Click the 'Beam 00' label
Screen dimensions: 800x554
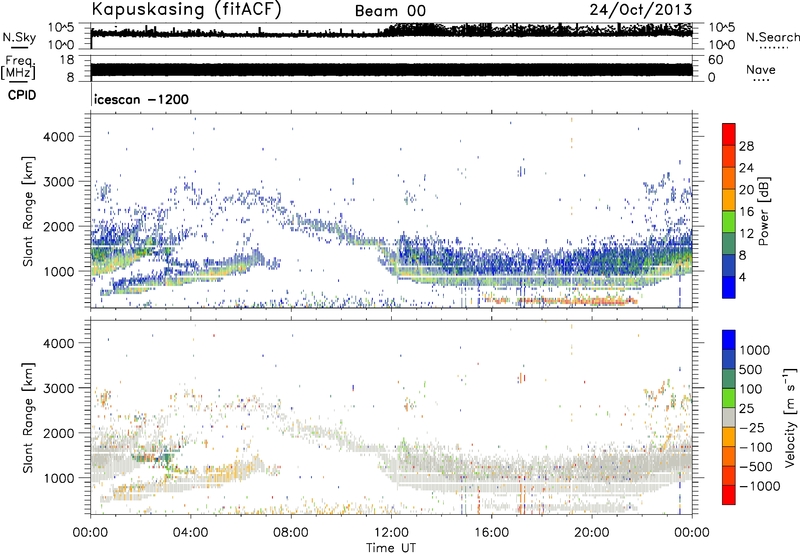[x=390, y=11]
